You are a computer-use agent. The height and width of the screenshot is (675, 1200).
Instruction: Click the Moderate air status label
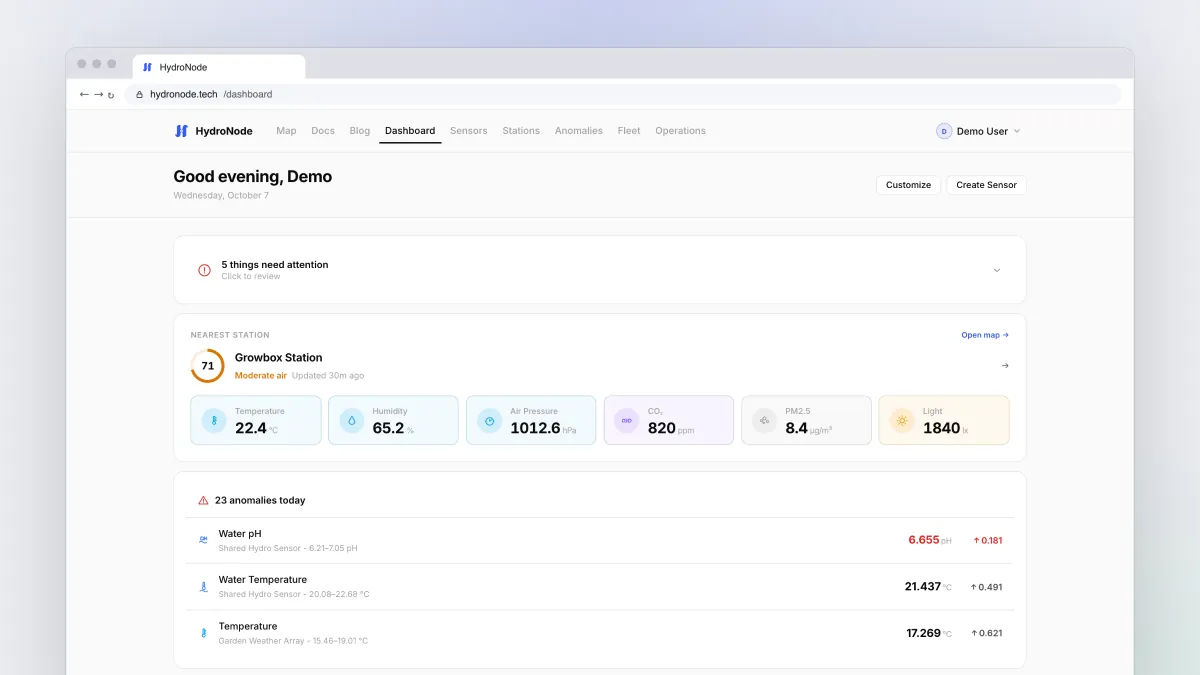[261, 376]
